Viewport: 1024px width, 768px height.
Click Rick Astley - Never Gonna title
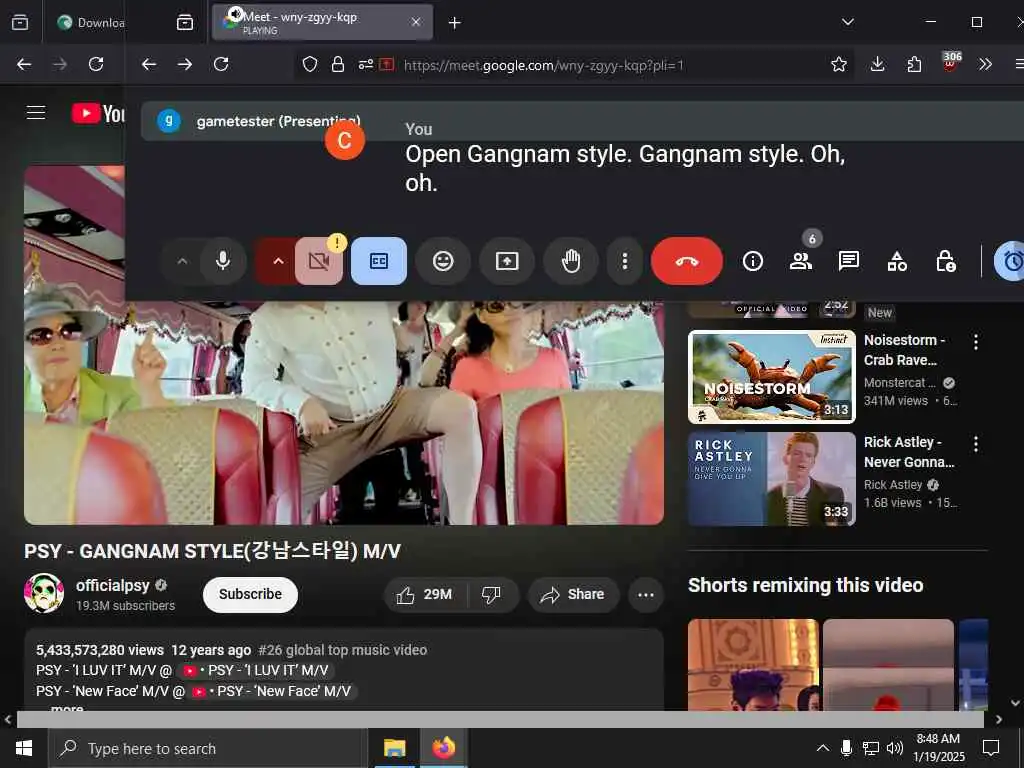pos(909,452)
